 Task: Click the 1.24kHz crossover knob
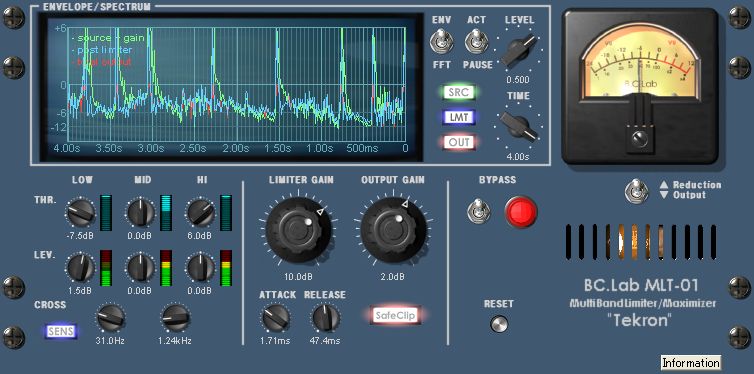(176, 318)
